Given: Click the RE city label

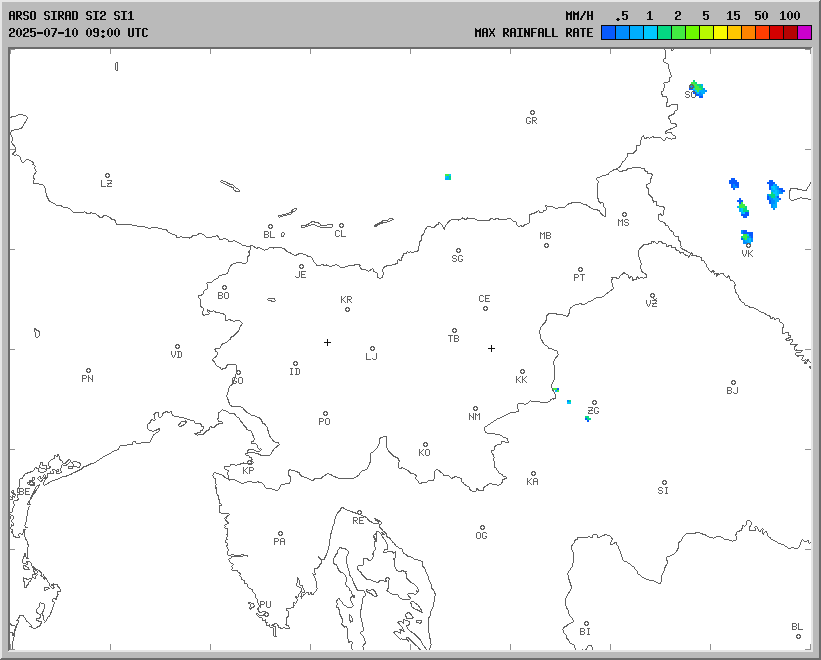Looking at the screenshot, I should (358, 521).
